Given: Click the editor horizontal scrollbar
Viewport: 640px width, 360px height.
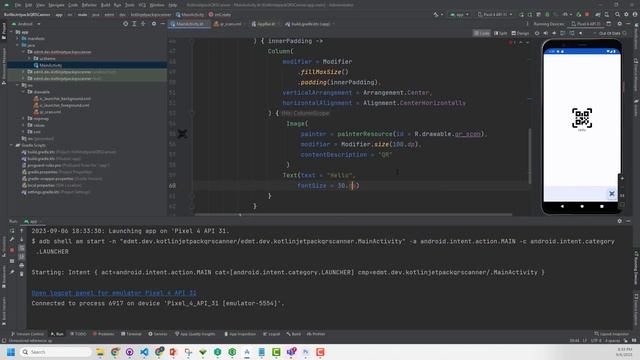Looking at the screenshot, I should point(353,214).
